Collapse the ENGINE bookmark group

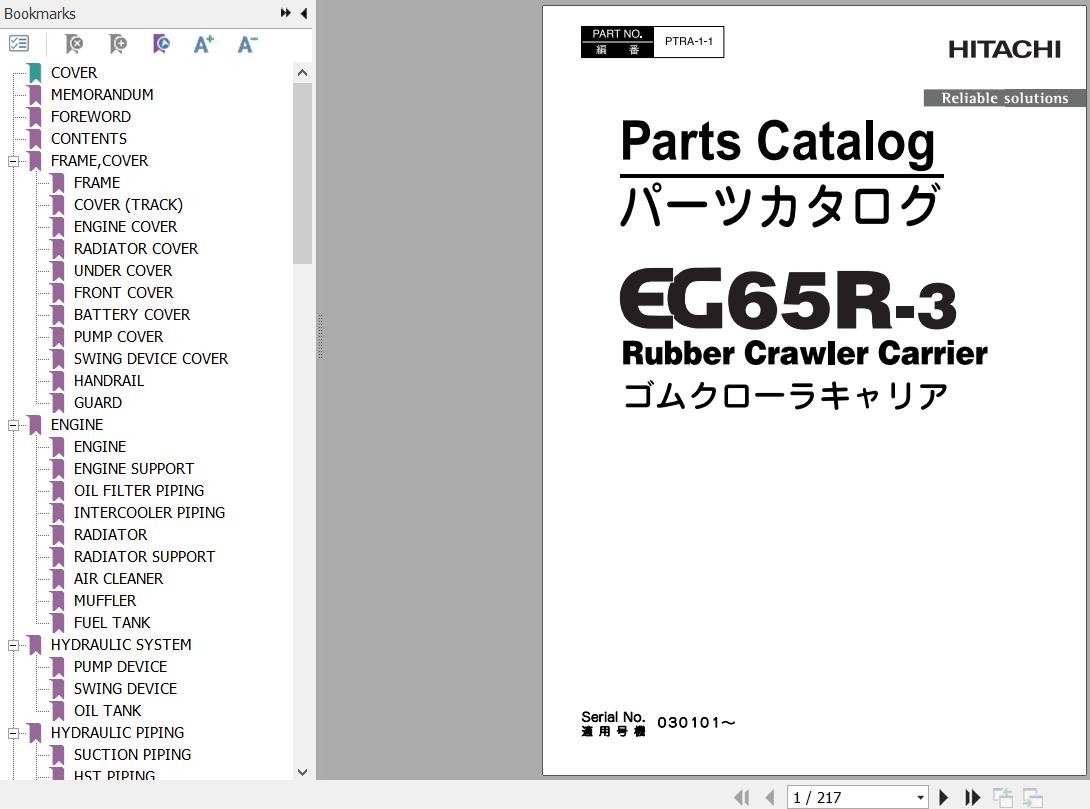coord(14,425)
